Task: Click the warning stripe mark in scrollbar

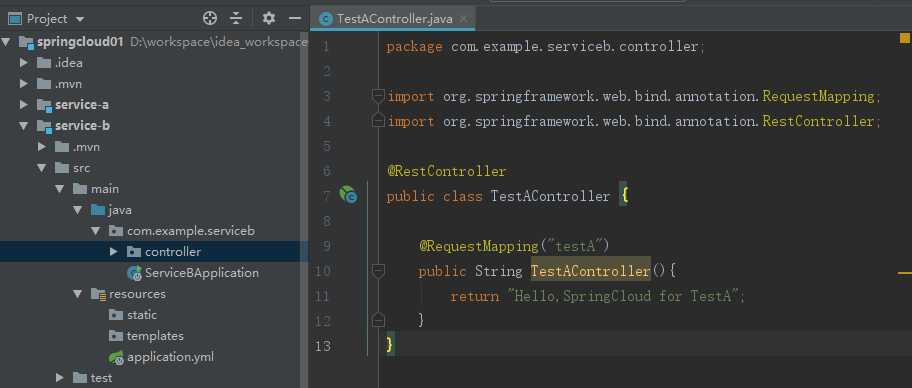Action: point(904,272)
